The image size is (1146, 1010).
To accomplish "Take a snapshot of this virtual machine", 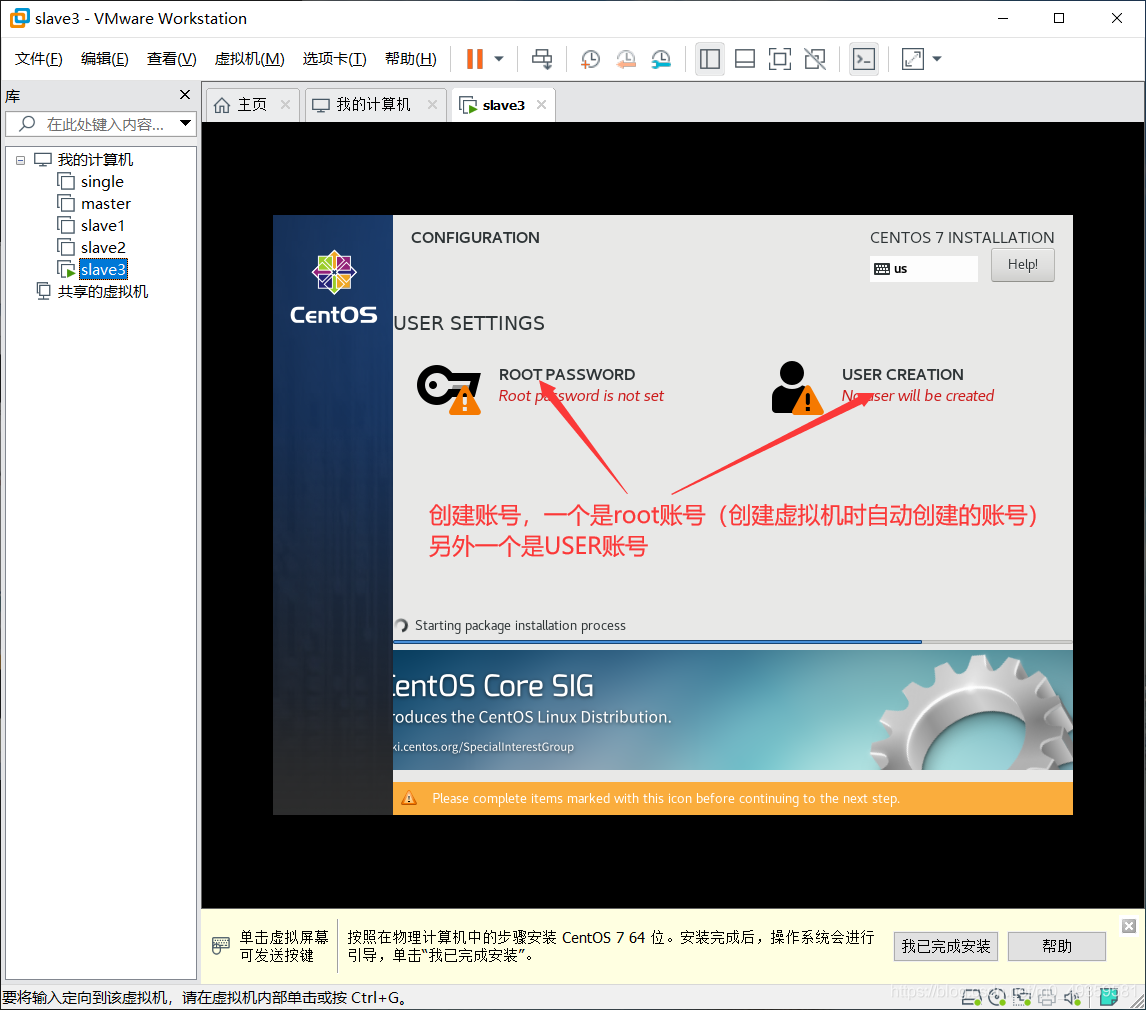I will (590, 59).
